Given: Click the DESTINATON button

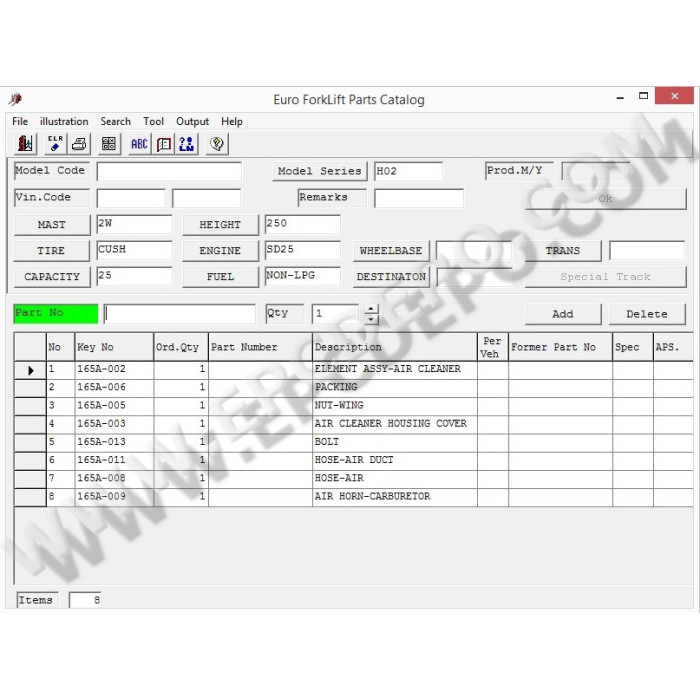Looking at the screenshot, I should point(391,277).
